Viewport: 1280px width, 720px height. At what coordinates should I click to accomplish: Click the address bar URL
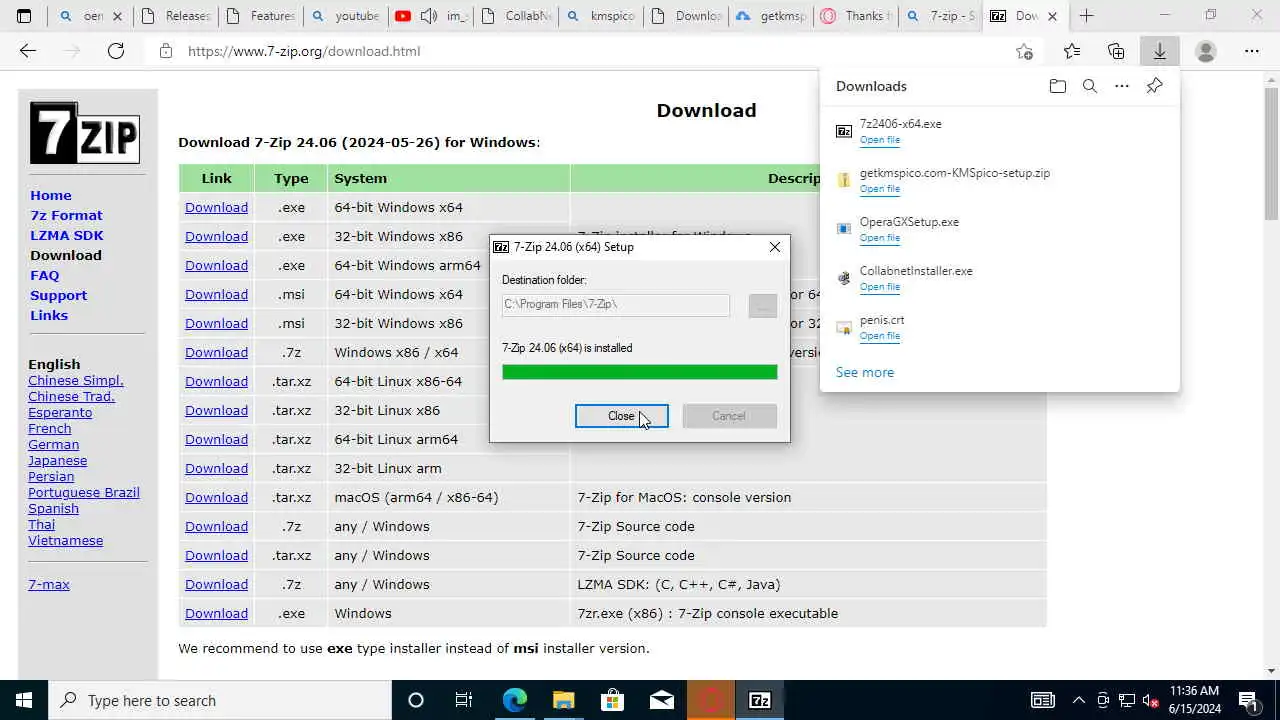coord(304,51)
